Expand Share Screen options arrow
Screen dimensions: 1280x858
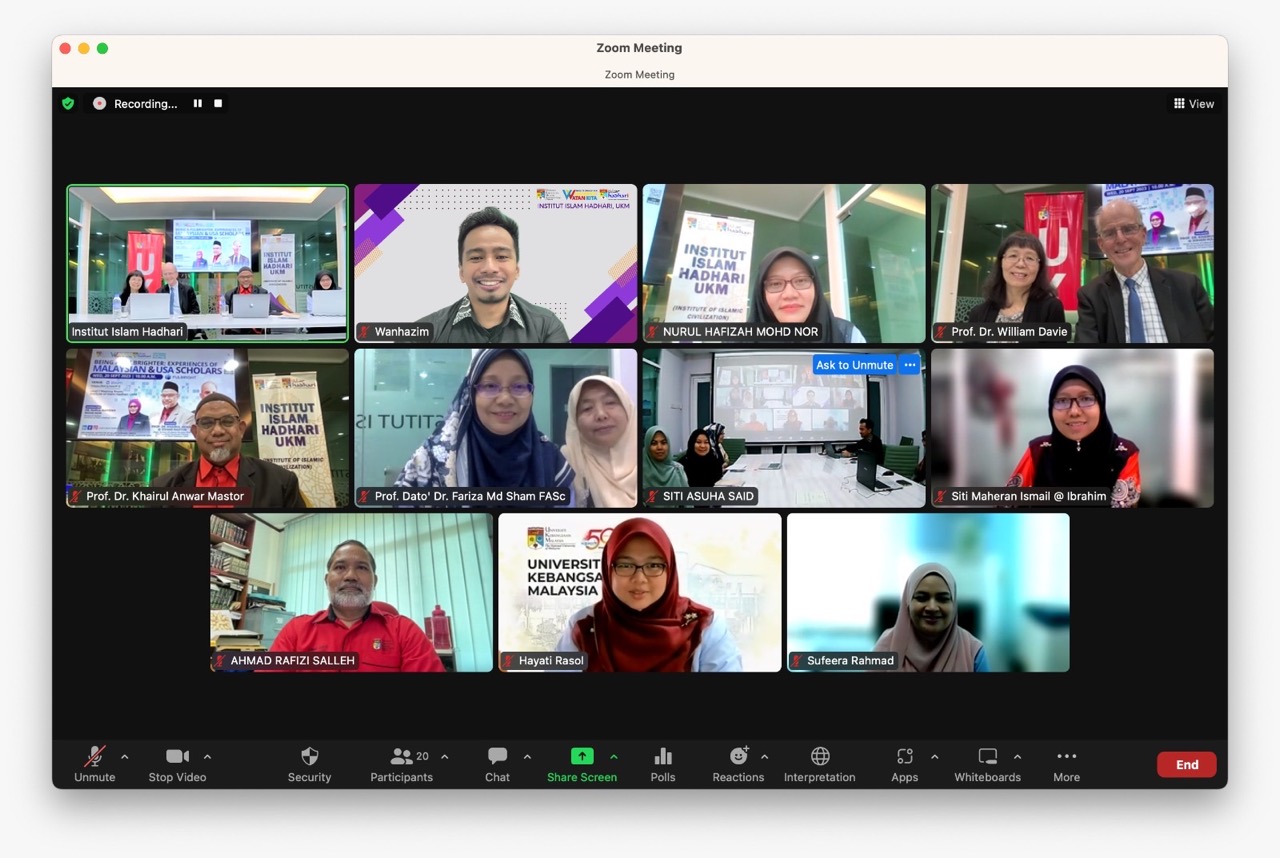614,756
